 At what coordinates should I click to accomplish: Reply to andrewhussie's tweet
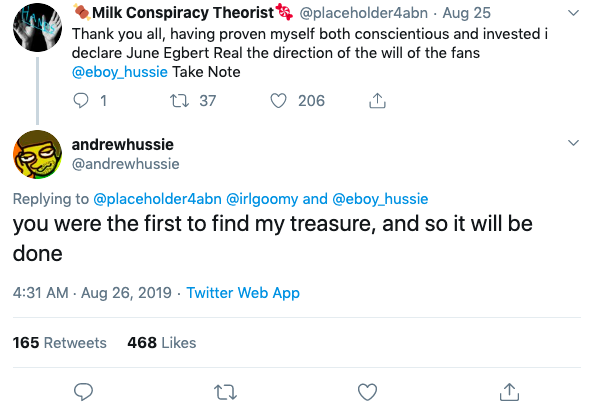click(83, 392)
